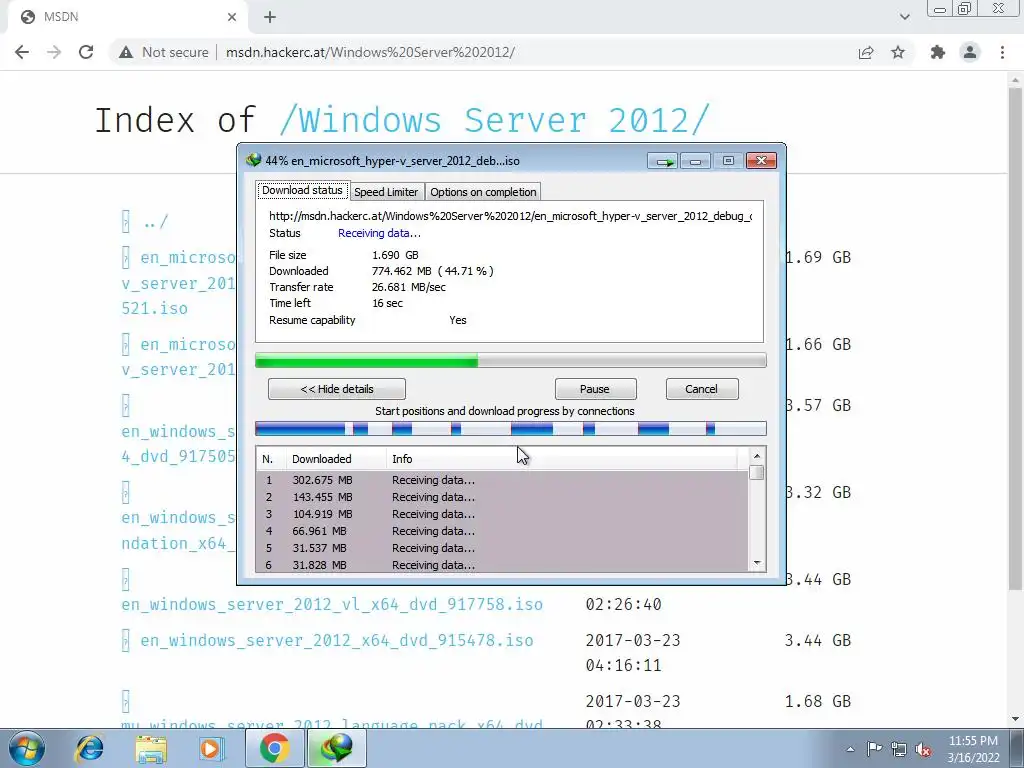Viewport: 1024px width, 768px height.
Task: Open a new Chrome tab
Action: (x=270, y=17)
